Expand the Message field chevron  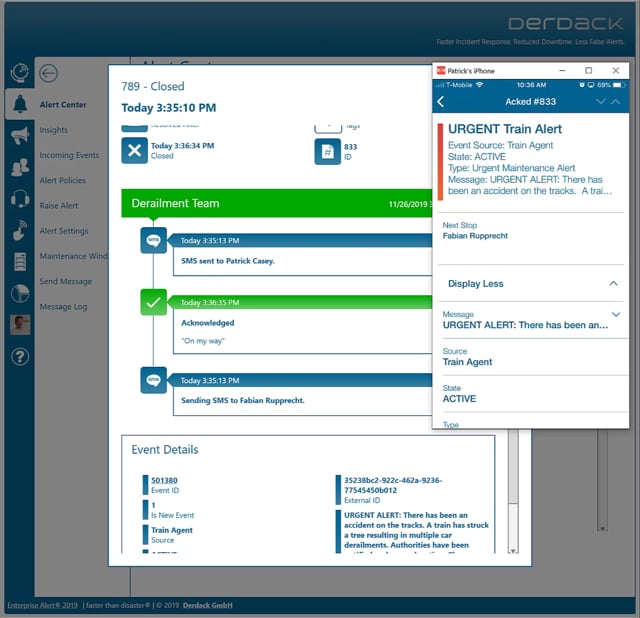[x=616, y=314]
